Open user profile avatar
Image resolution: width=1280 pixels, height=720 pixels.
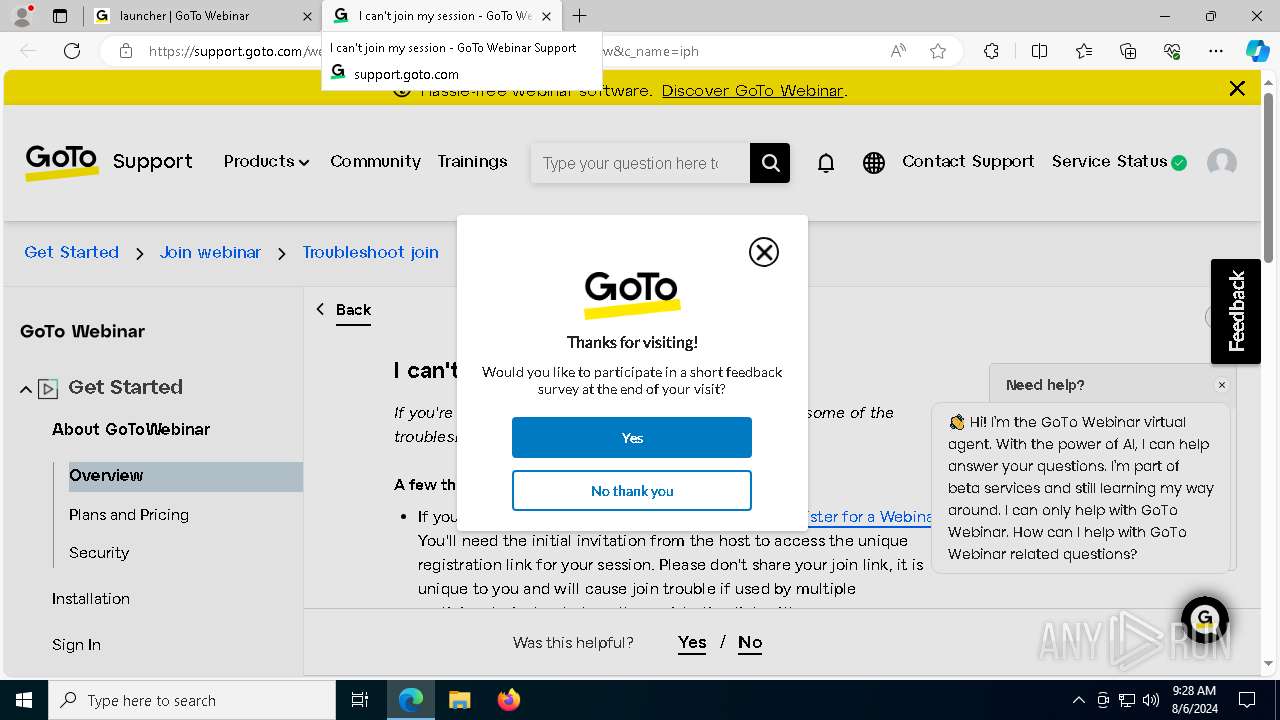1222,163
